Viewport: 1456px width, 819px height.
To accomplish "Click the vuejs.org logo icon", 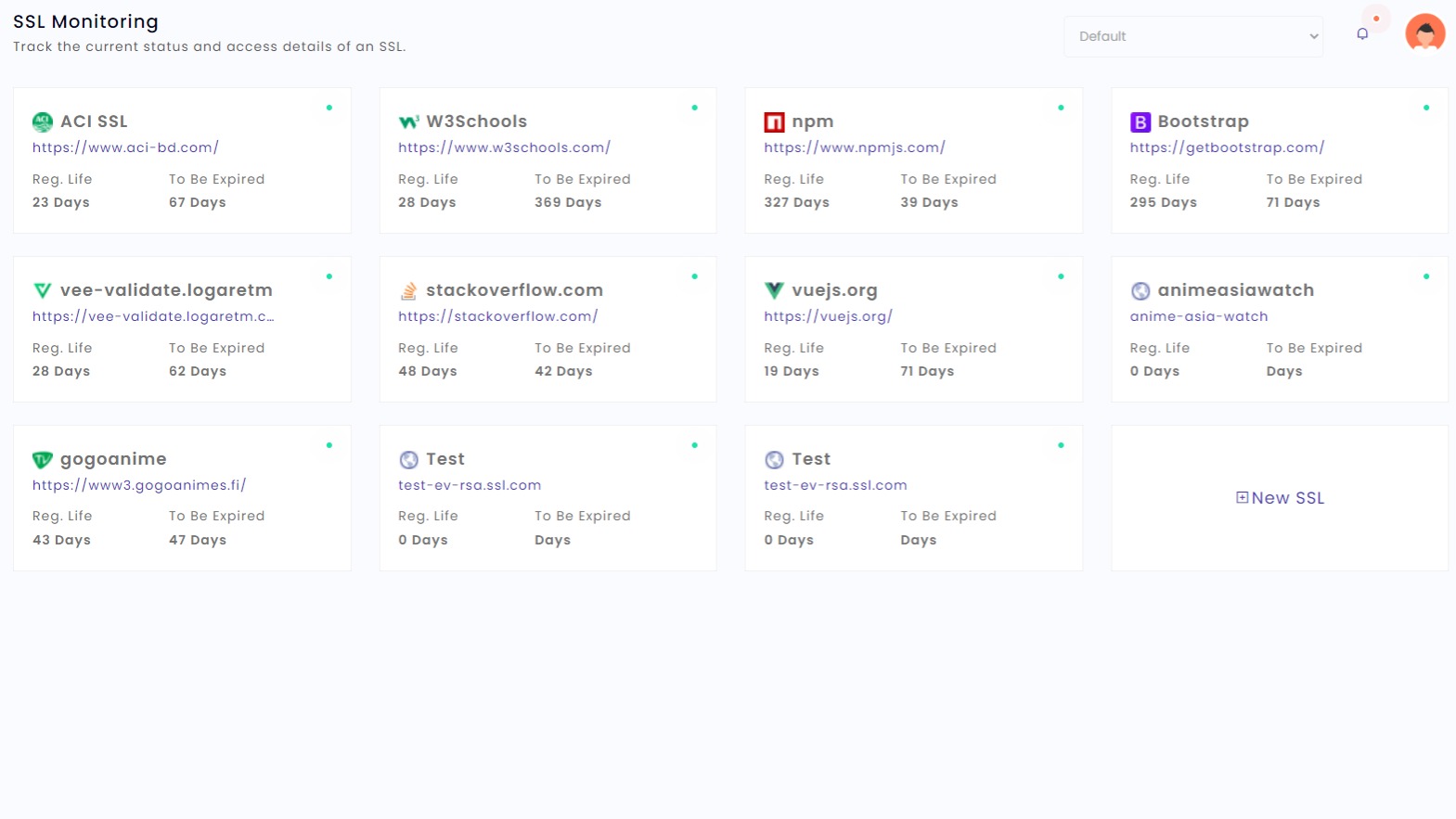I will coord(774,290).
